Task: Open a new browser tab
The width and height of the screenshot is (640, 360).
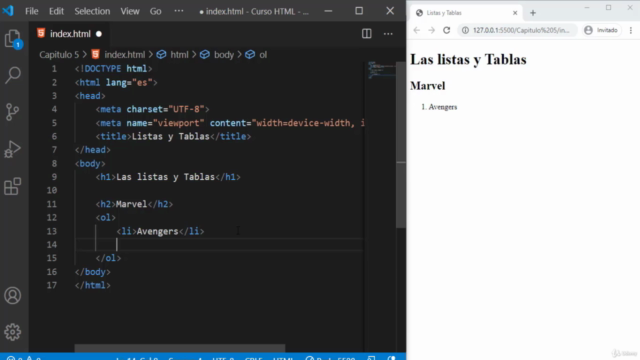Action: click(x=533, y=13)
